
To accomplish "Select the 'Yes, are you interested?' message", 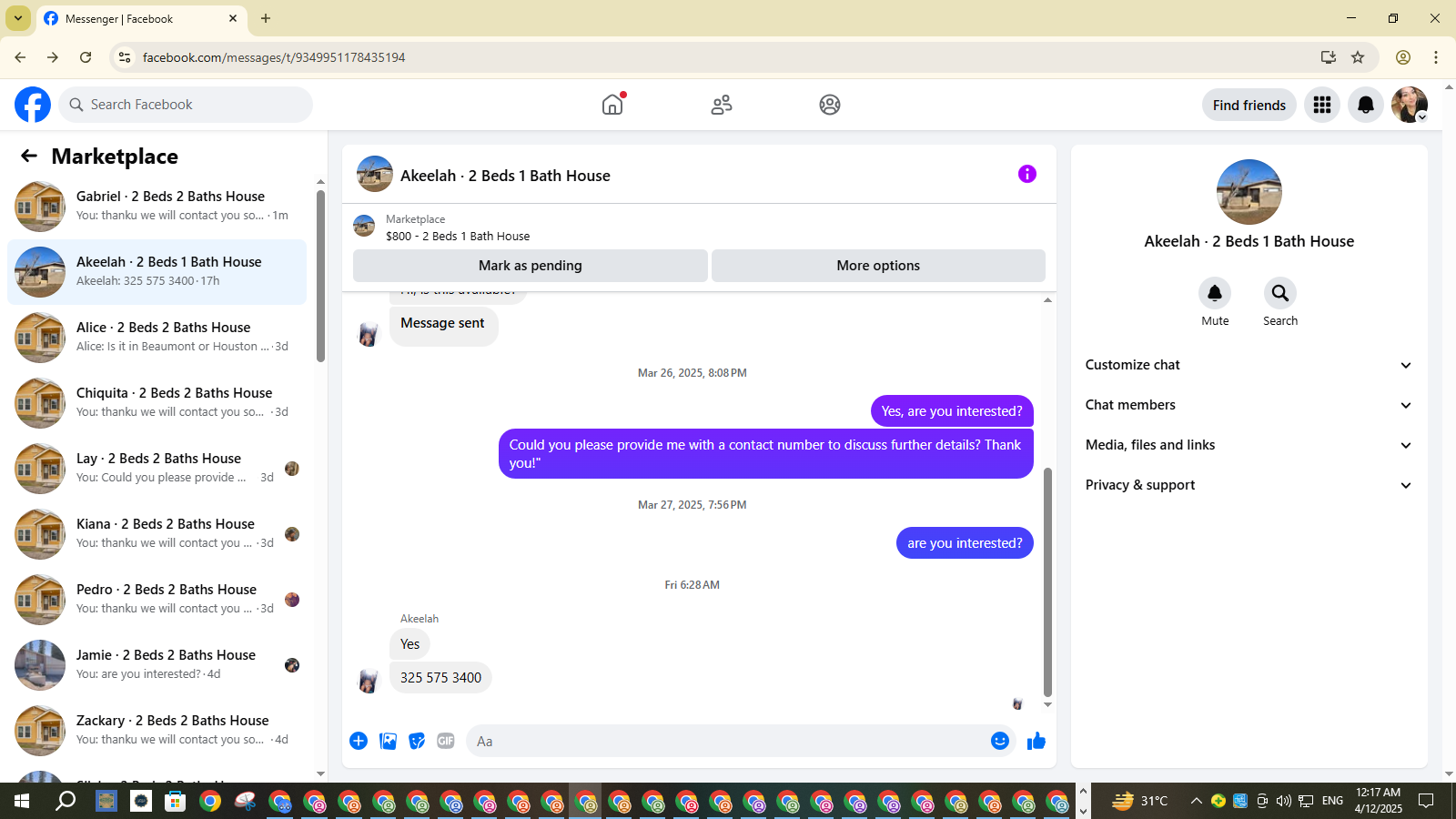I will click(x=952, y=411).
